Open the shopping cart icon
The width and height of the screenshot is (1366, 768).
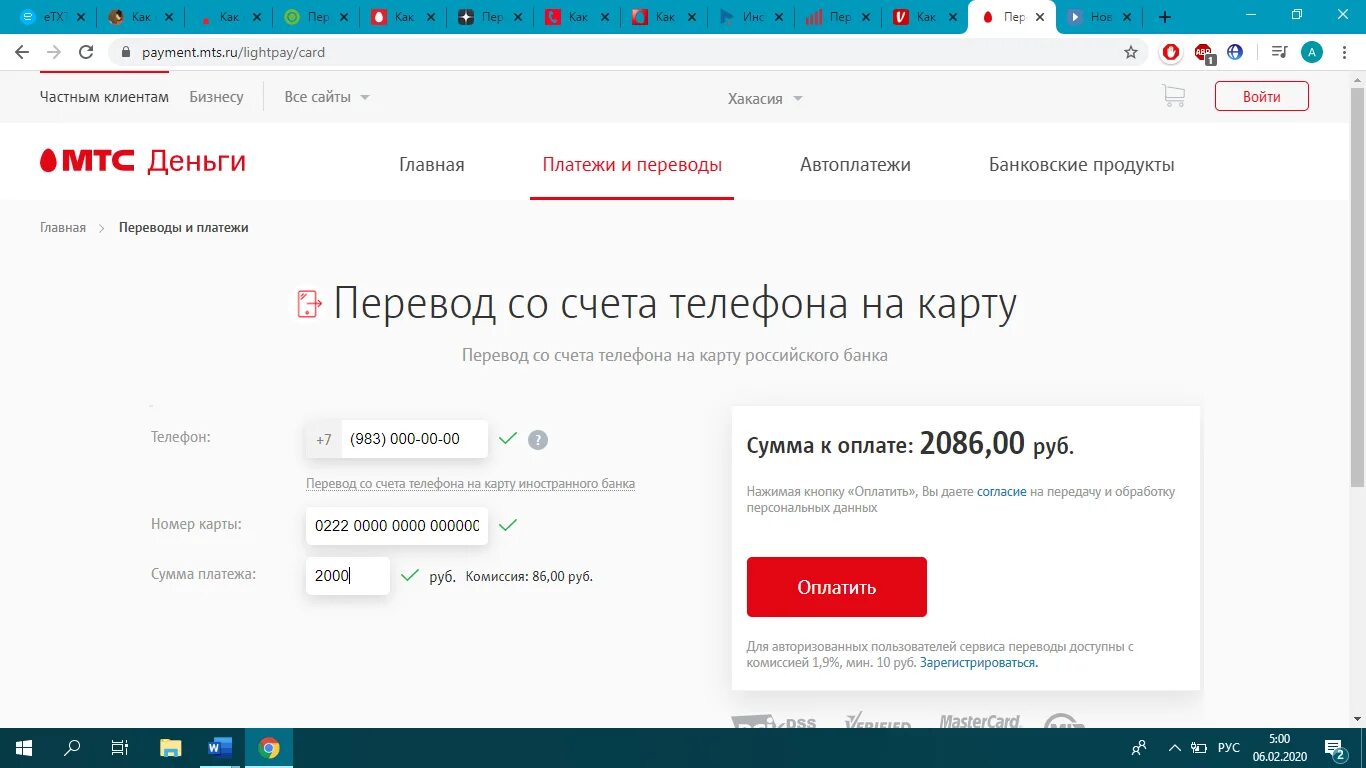(1173, 96)
